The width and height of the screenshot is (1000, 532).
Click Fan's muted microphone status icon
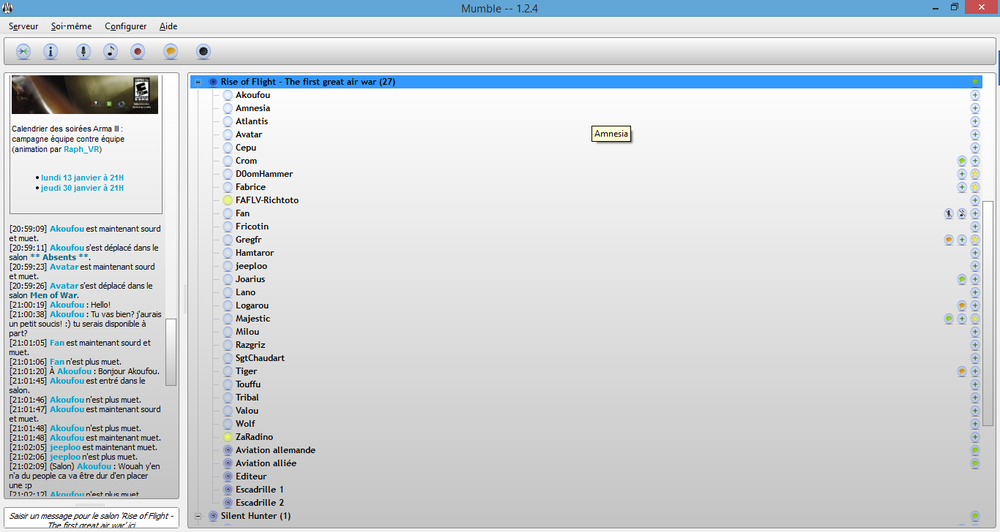(948, 214)
